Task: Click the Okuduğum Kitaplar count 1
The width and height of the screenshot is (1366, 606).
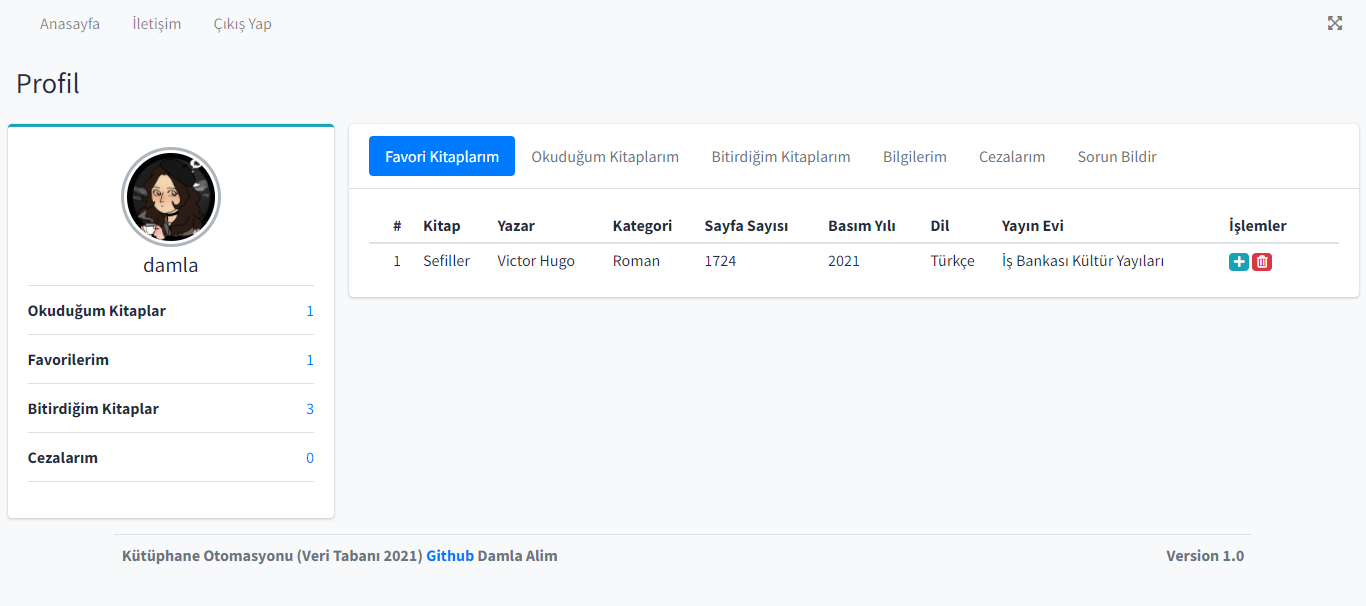Action: coord(310,311)
